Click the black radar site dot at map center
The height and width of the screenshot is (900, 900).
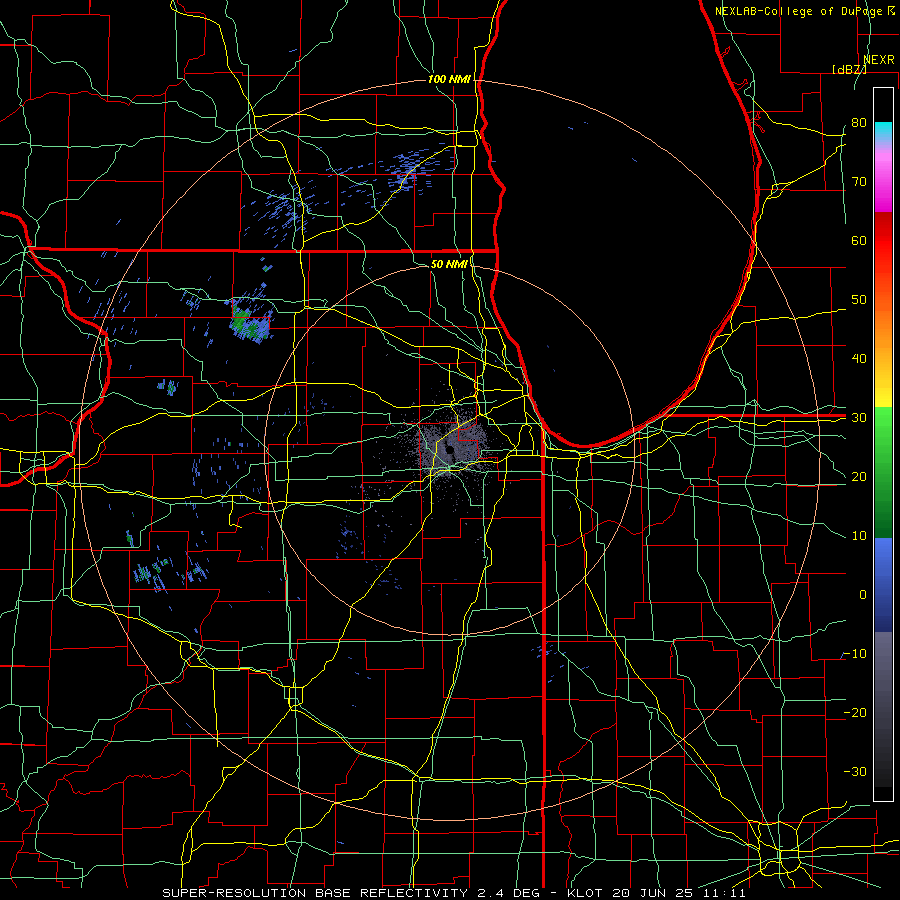click(x=450, y=449)
